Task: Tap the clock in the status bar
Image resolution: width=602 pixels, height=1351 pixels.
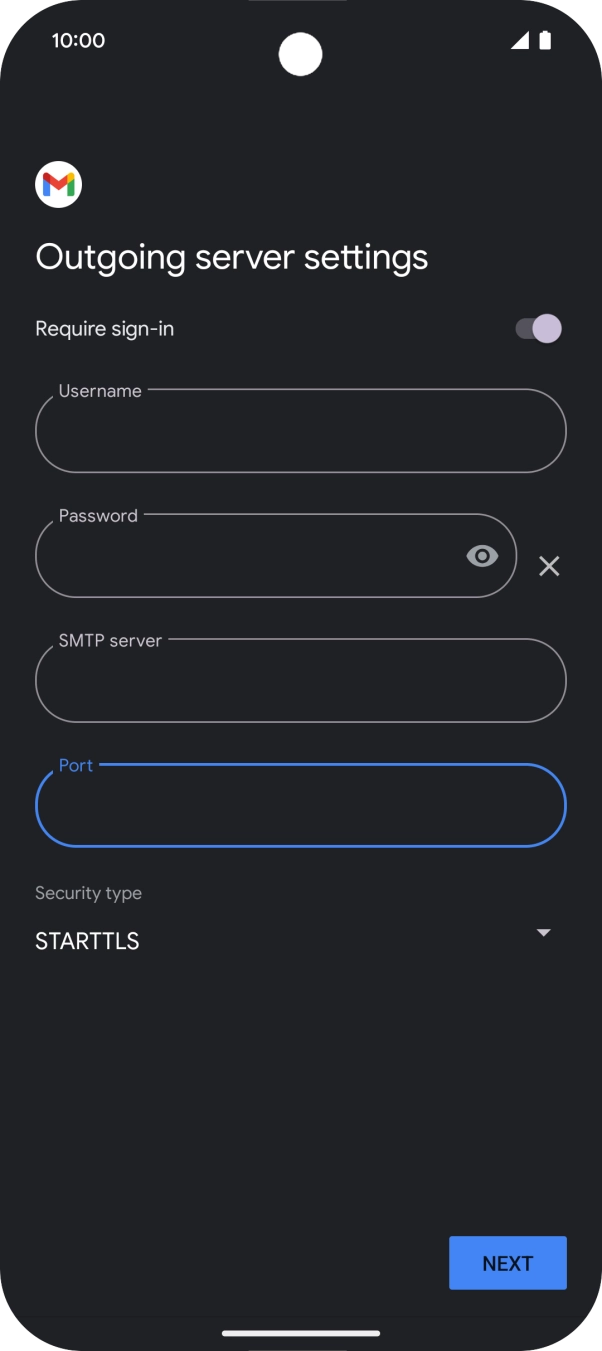Action: coord(78,40)
